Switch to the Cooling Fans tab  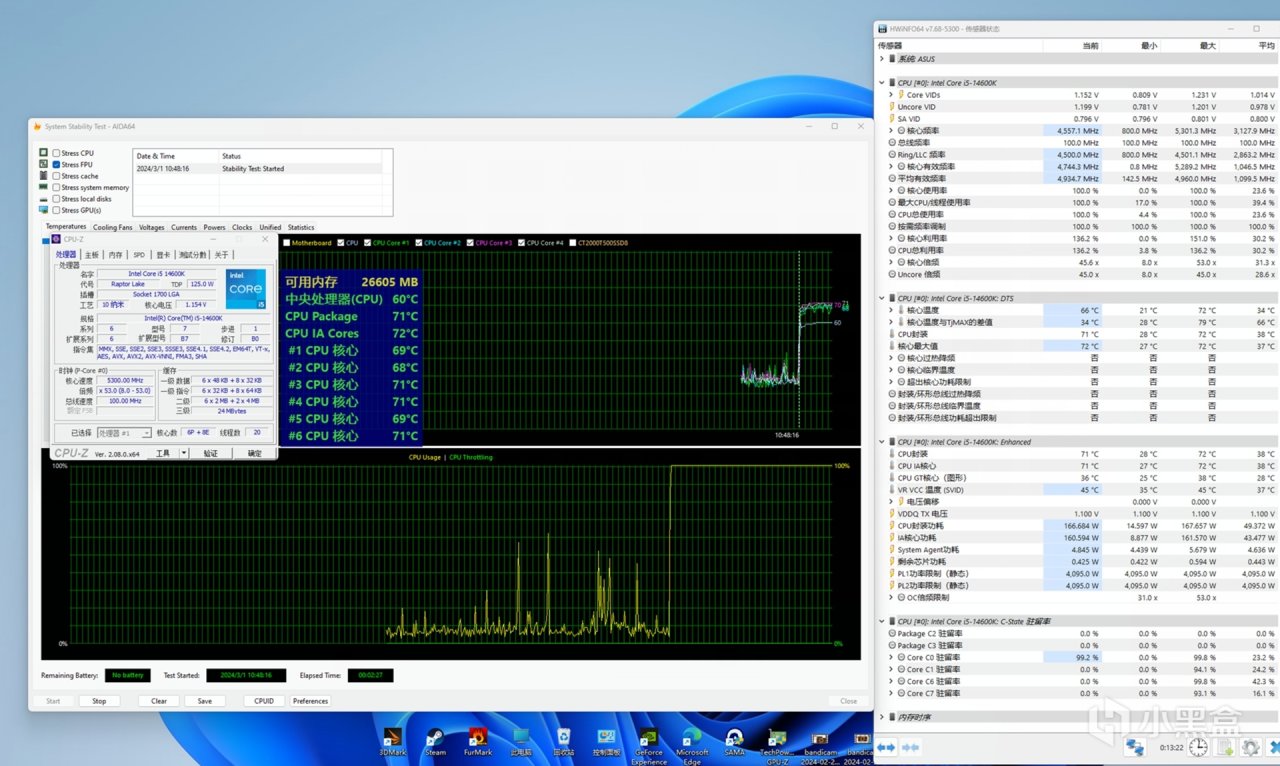coord(112,227)
